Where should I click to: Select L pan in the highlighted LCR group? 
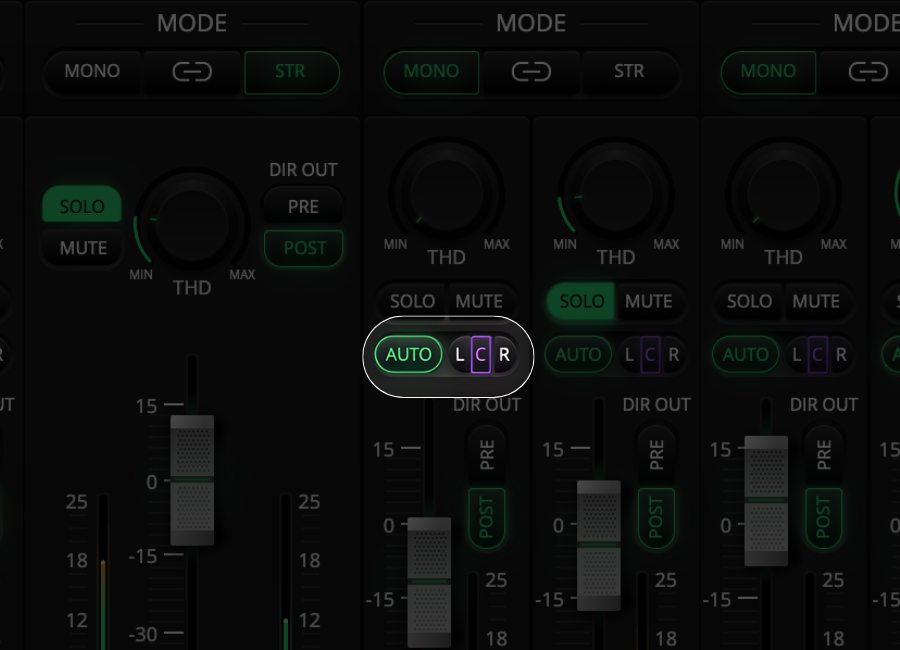(460, 354)
